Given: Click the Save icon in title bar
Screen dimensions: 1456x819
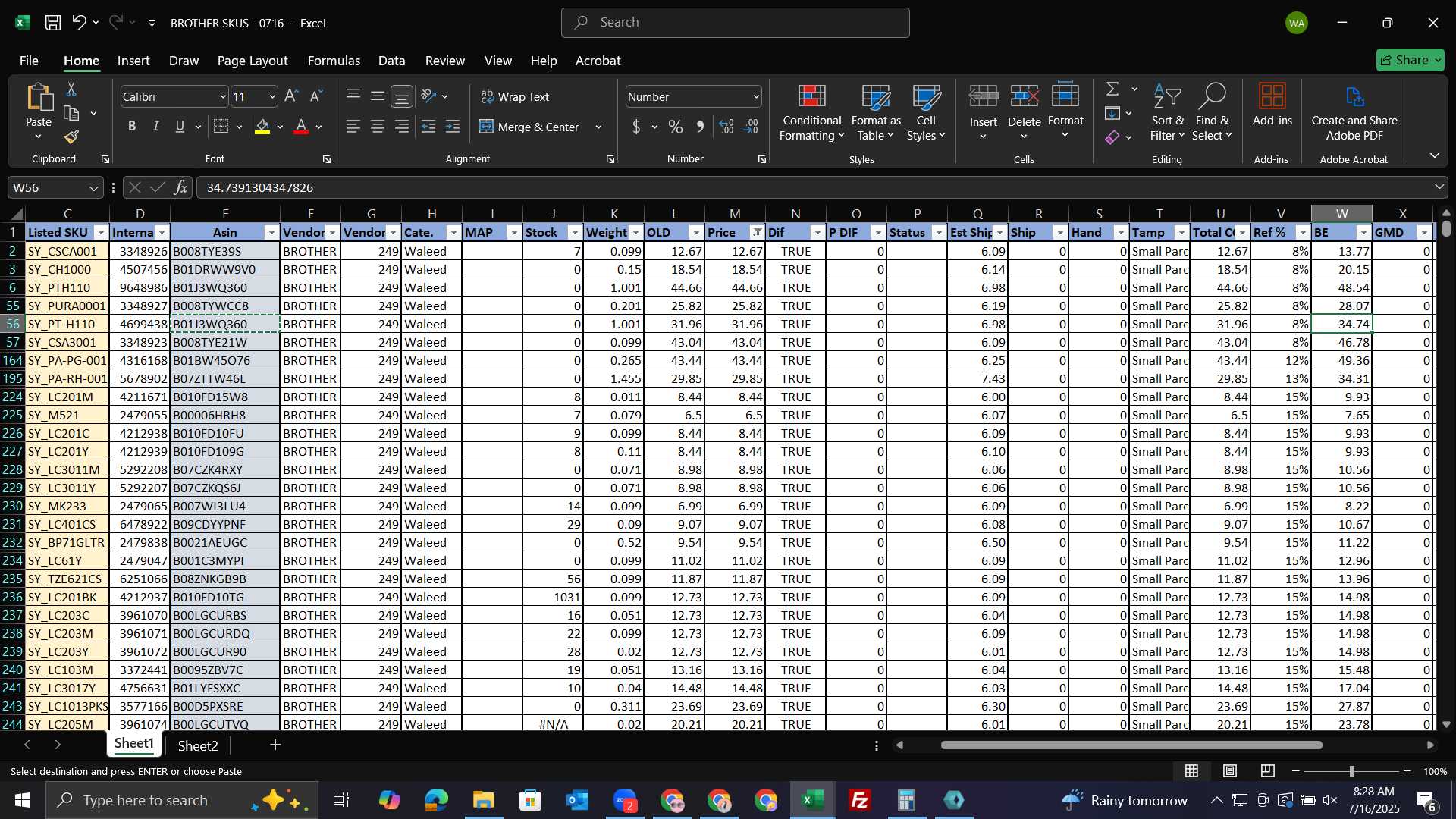Looking at the screenshot, I should 52,23.
